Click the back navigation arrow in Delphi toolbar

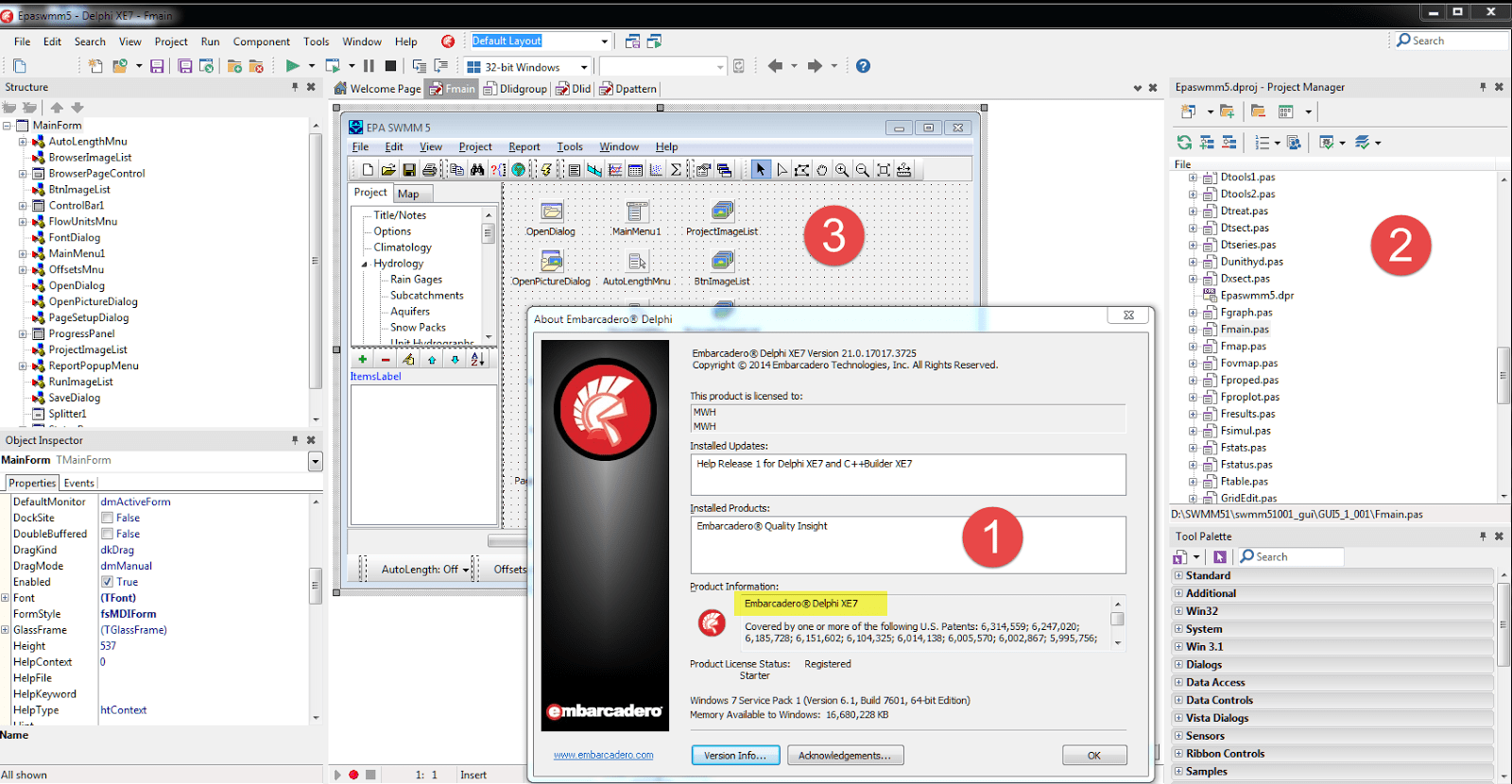coord(775,66)
